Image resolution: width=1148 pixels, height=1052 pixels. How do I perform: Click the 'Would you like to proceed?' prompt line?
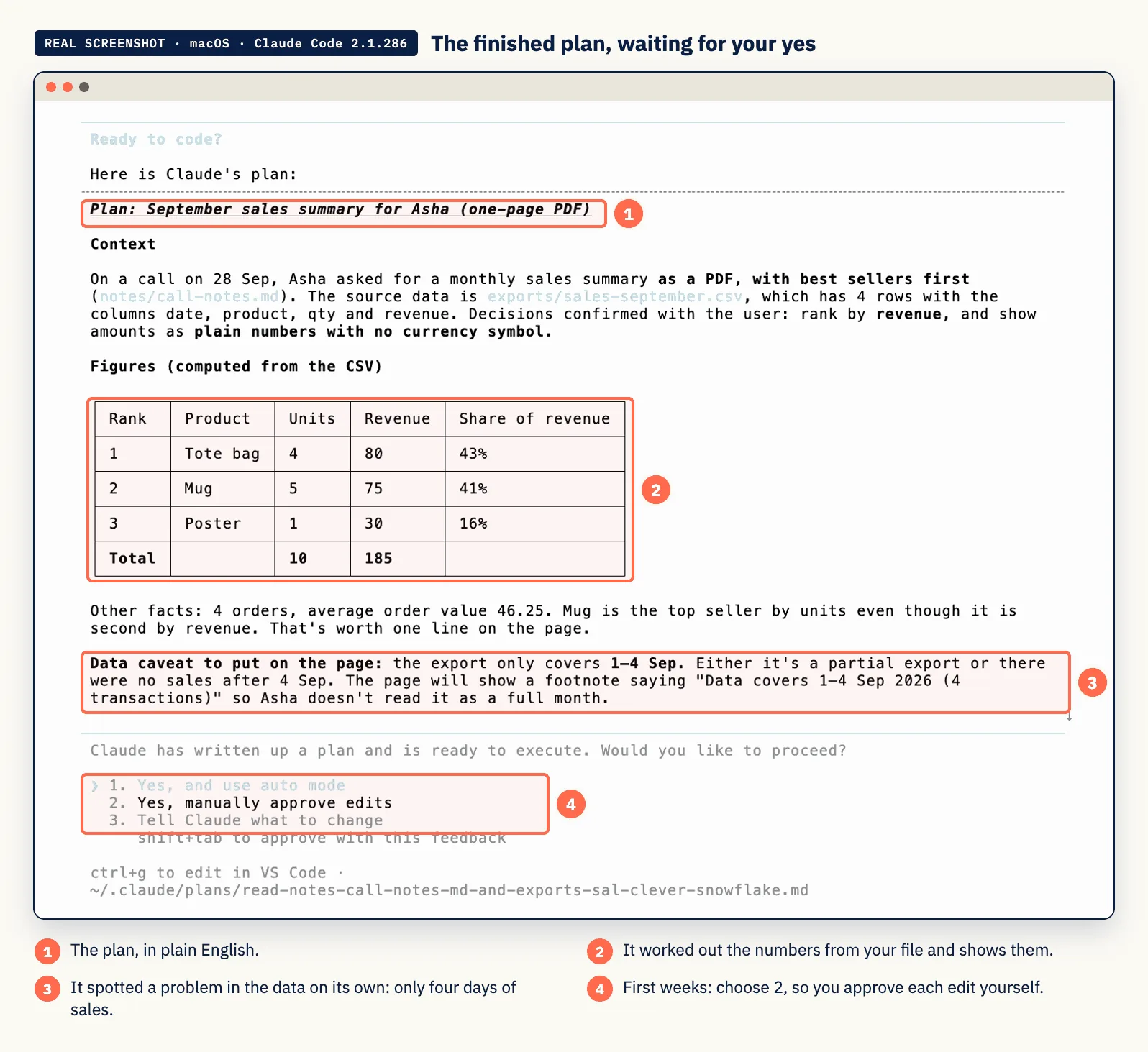pyautogui.click(x=468, y=751)
